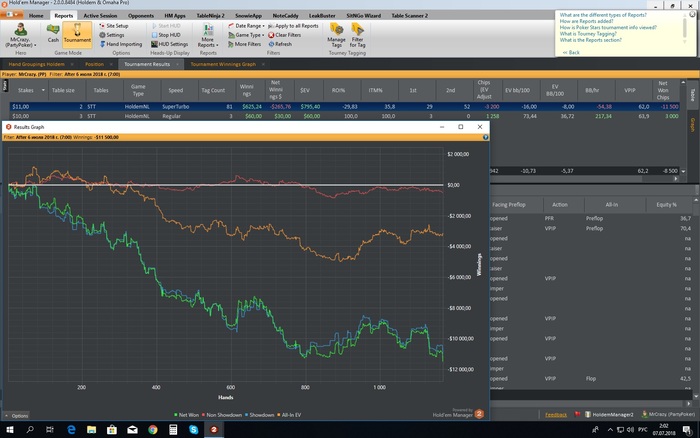Click Filter for Tag icon
The image size is (700, 438).
357,35
